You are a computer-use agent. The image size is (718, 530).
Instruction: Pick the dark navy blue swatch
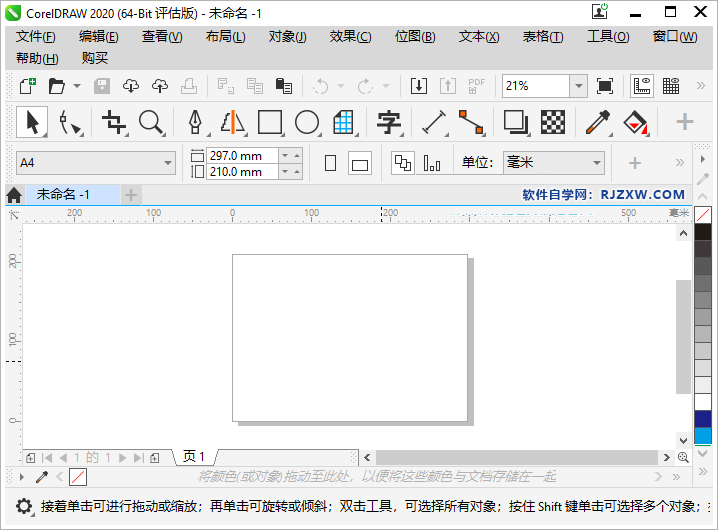point(703,419)
